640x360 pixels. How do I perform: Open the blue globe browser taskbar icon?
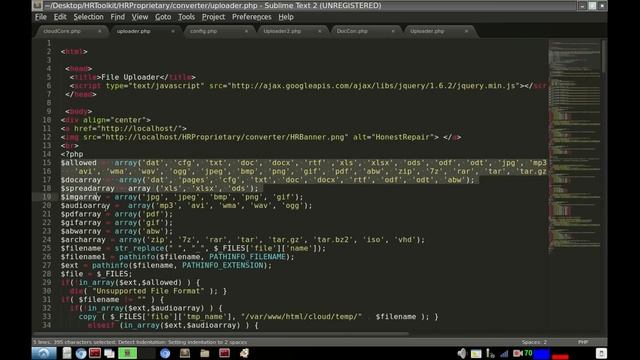[x=81, y=353]
